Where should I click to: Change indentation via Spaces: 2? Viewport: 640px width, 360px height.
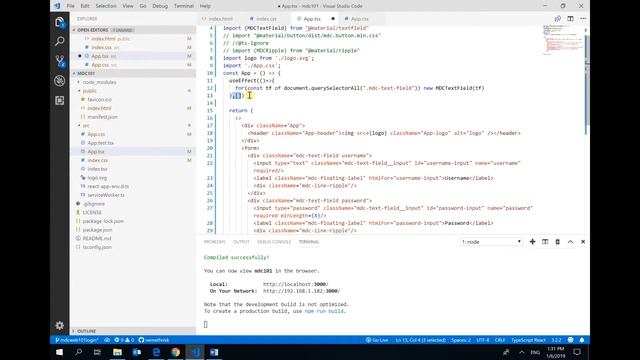(x=461, y=340)
